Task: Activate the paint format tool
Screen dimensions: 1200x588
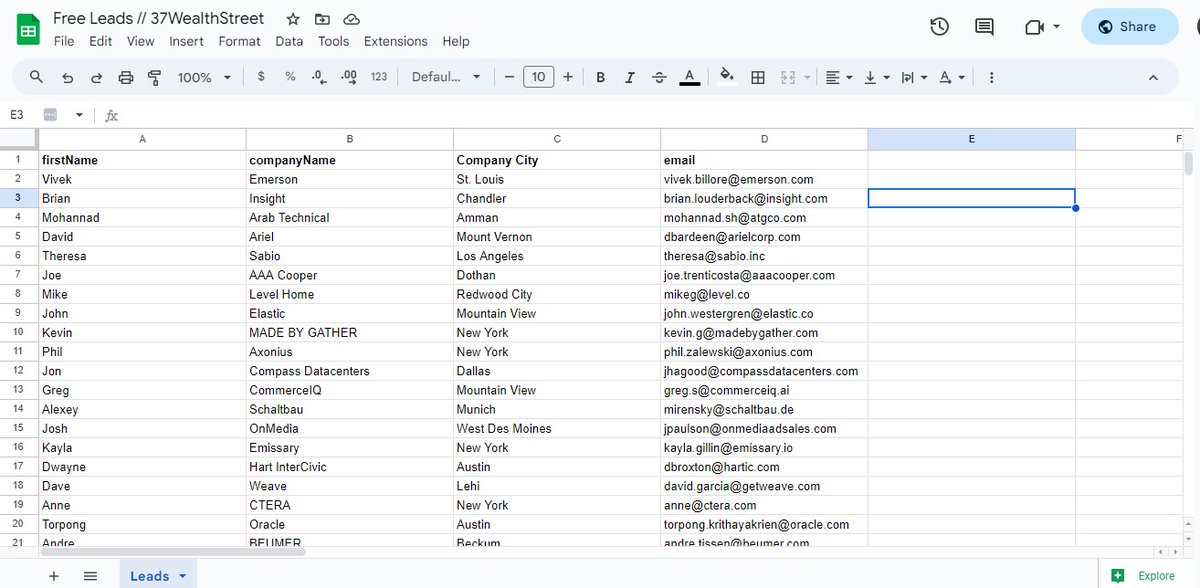Action: [x=155, y=77]
